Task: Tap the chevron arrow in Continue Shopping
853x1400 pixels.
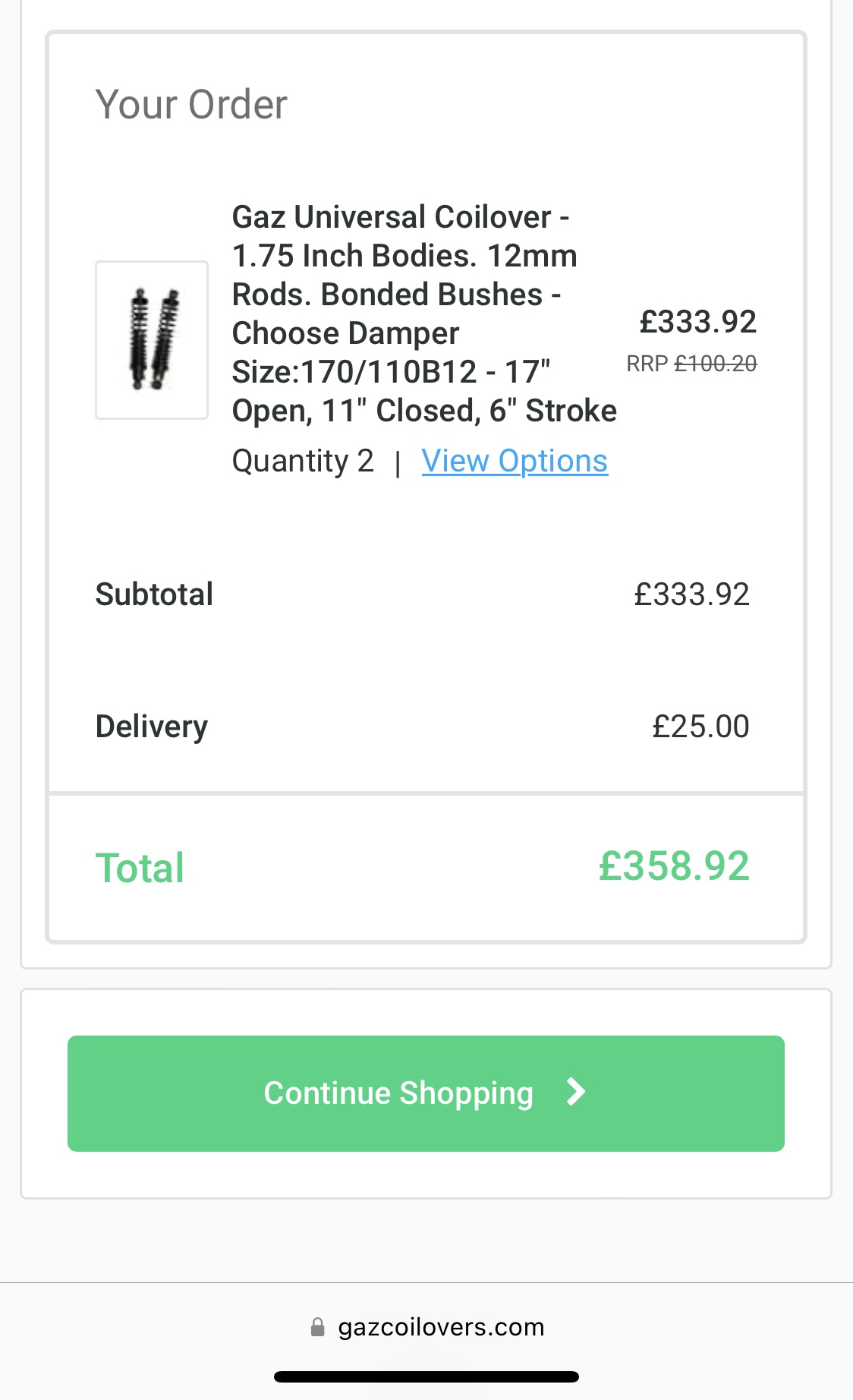Action: point(576,1093)
